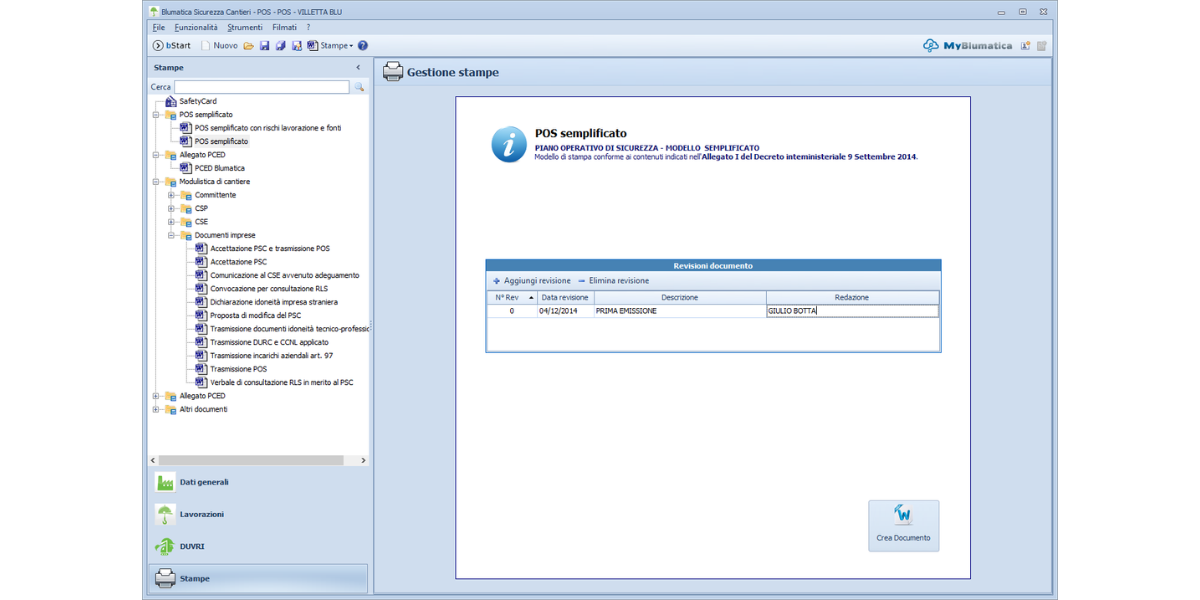
Task: Open the Lavorazioni section
Action: coord(201,514)
